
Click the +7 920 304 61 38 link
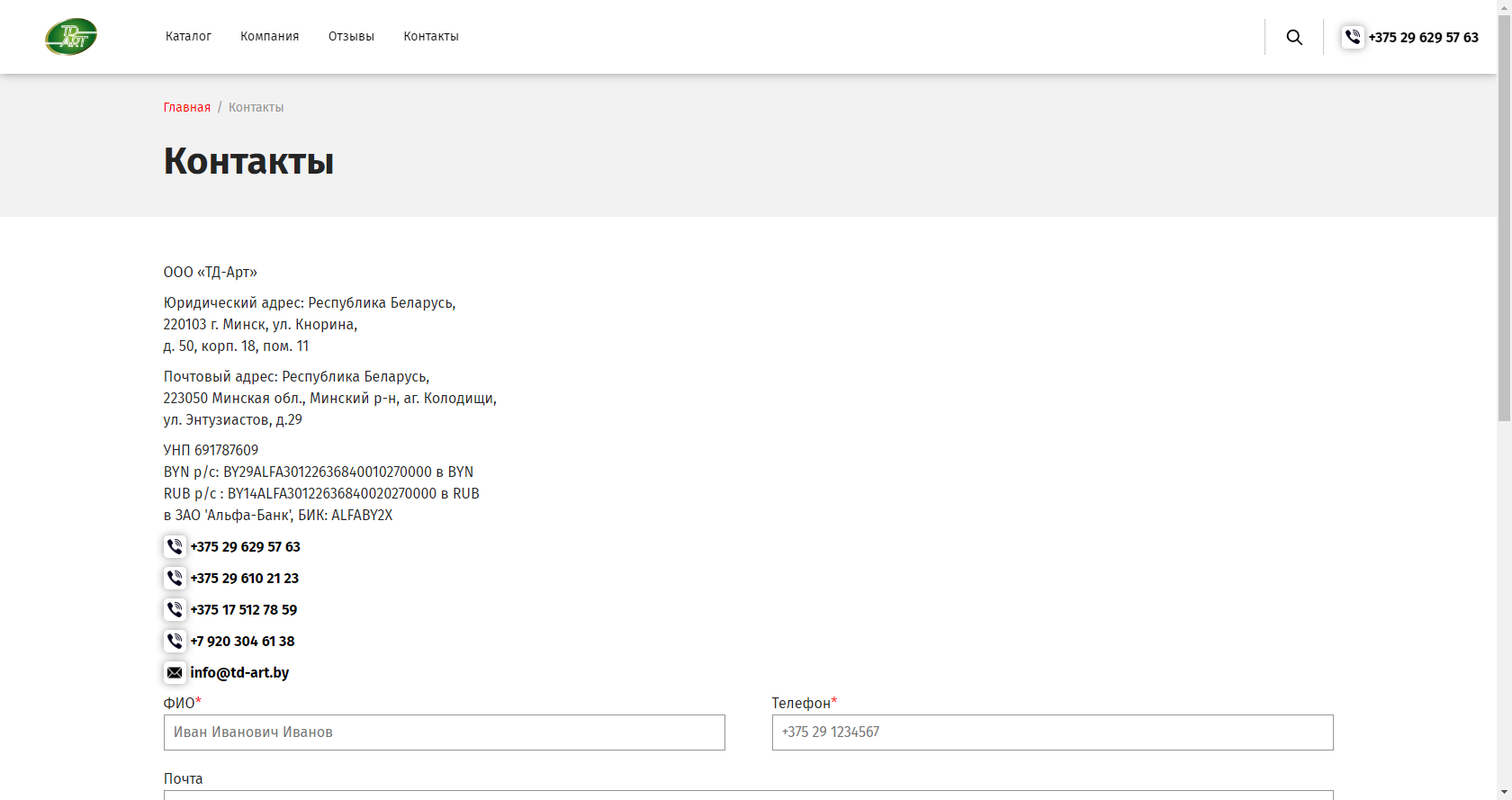point(242,641)
